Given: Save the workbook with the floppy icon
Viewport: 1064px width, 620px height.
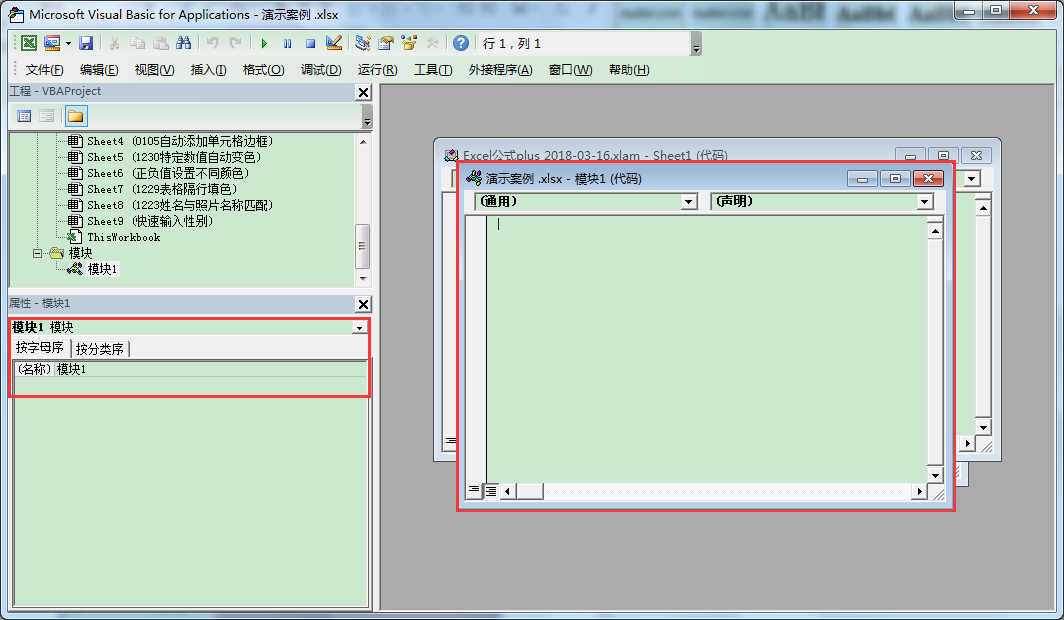Looking at the screenshot, I should click(x=86, y=43).
